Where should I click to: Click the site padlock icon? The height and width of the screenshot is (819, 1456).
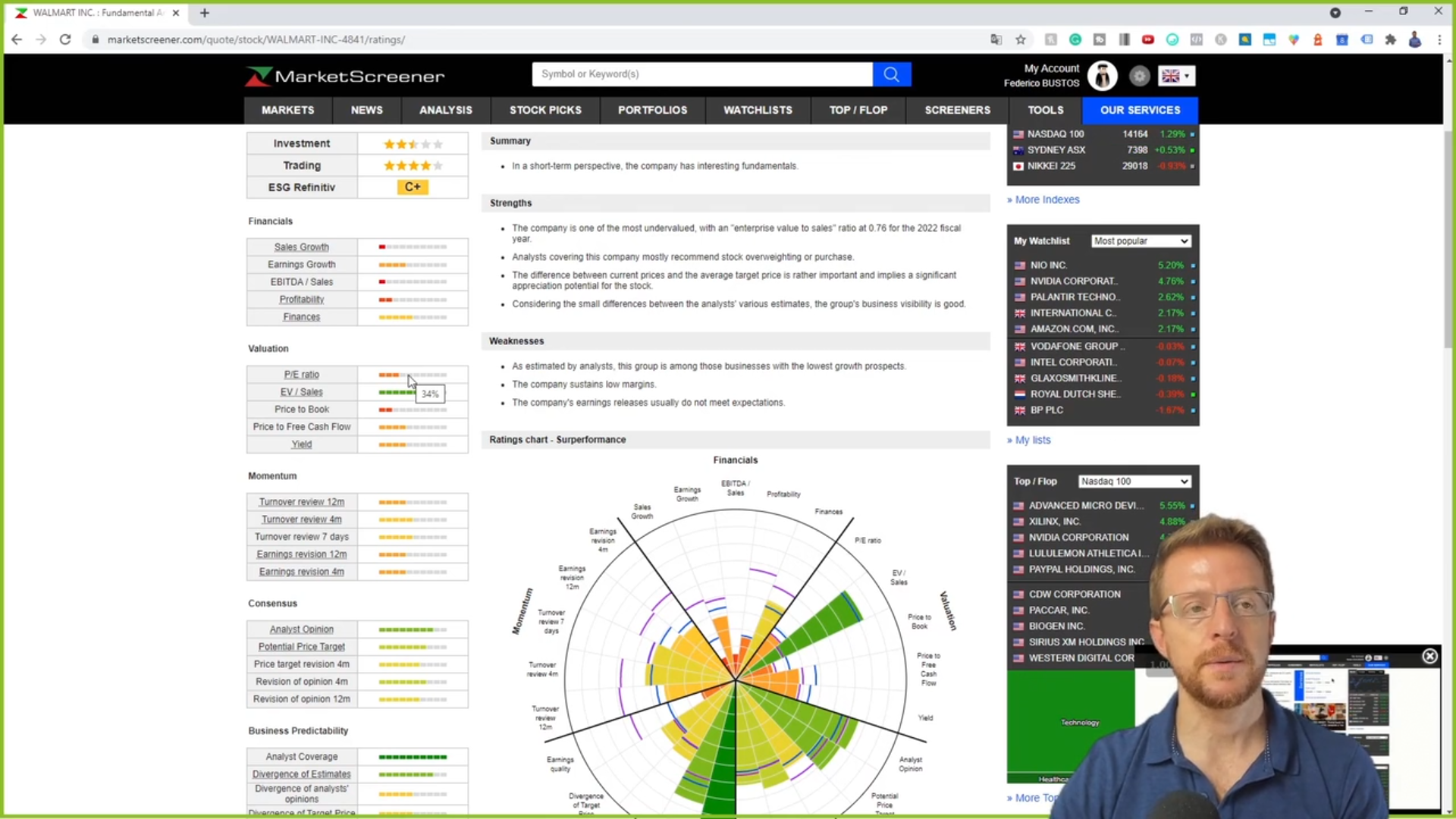pos(95,39)
